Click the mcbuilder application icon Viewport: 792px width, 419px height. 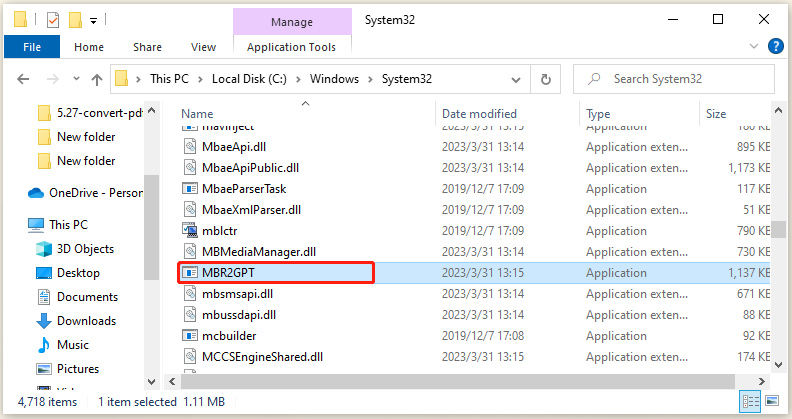(x=189, y=336)
